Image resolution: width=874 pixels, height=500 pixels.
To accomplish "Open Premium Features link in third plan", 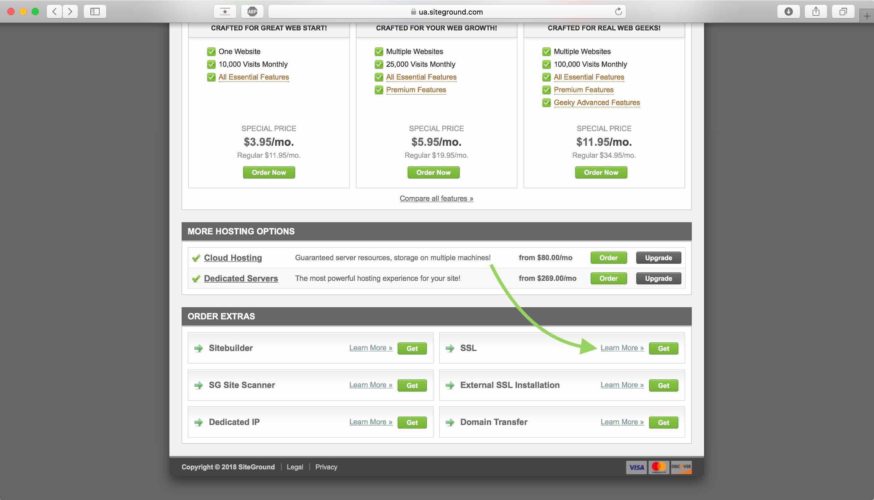I will (584, 90).
